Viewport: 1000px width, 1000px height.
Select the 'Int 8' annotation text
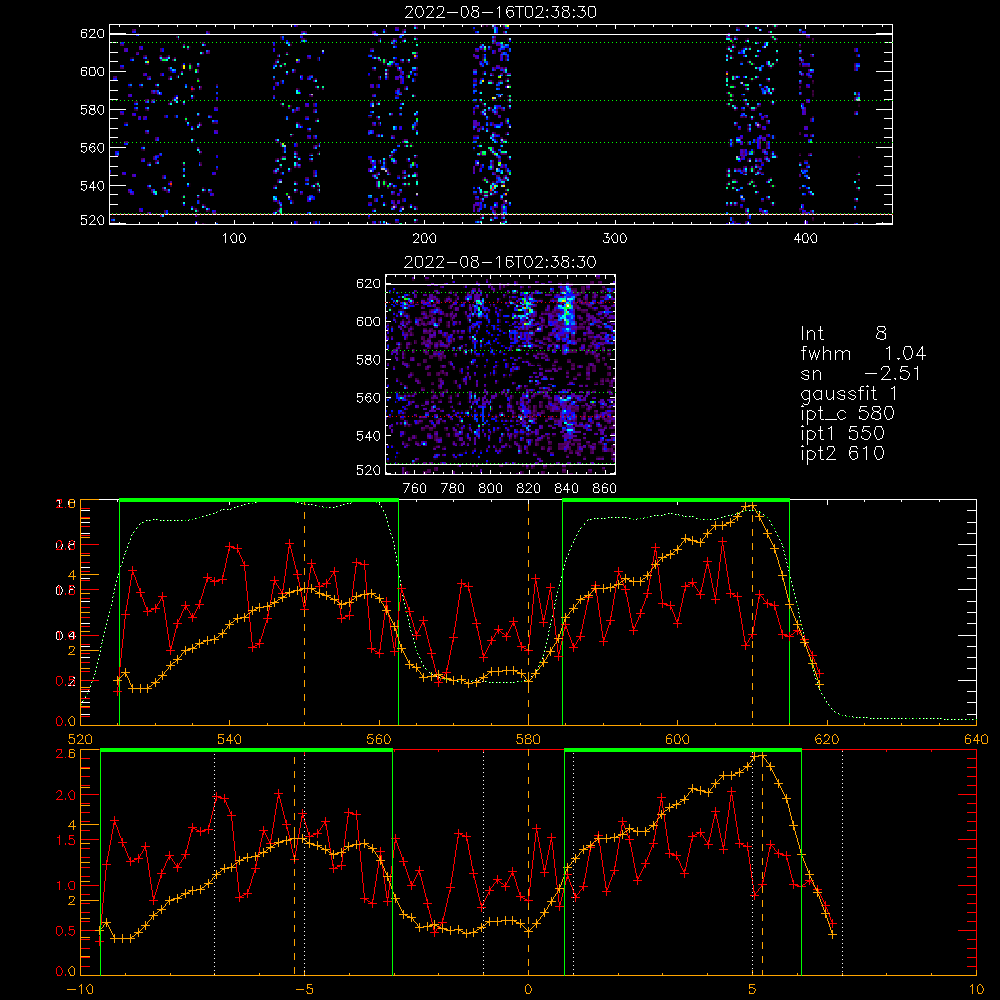(843, 334)
